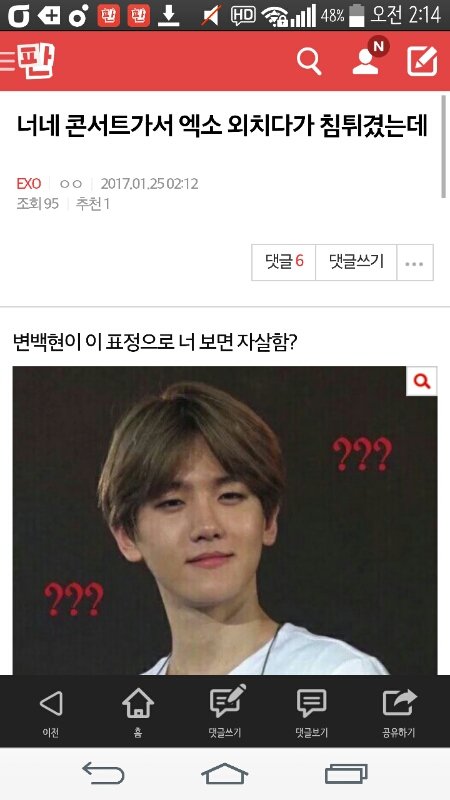Click the 댓글쓰기 button below the post info
450x800 pixels.
click(x=356, y=262)
